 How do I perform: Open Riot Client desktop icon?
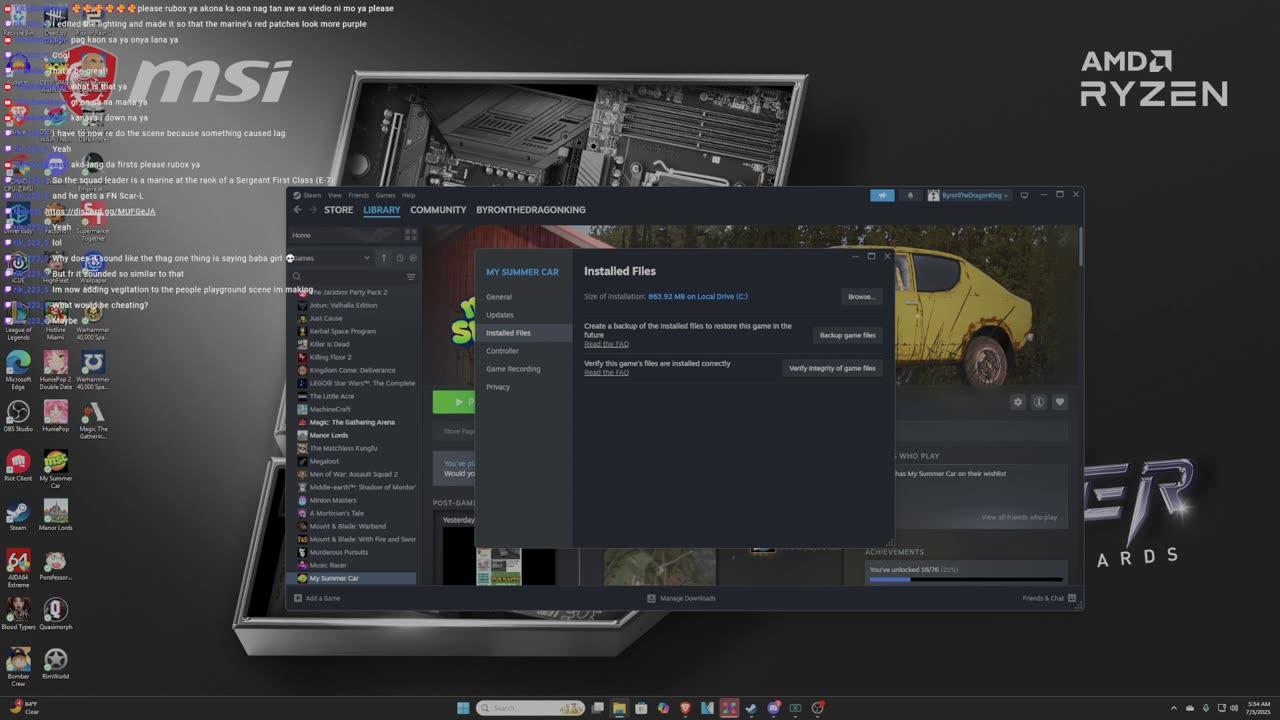click(x=18, y=466)
